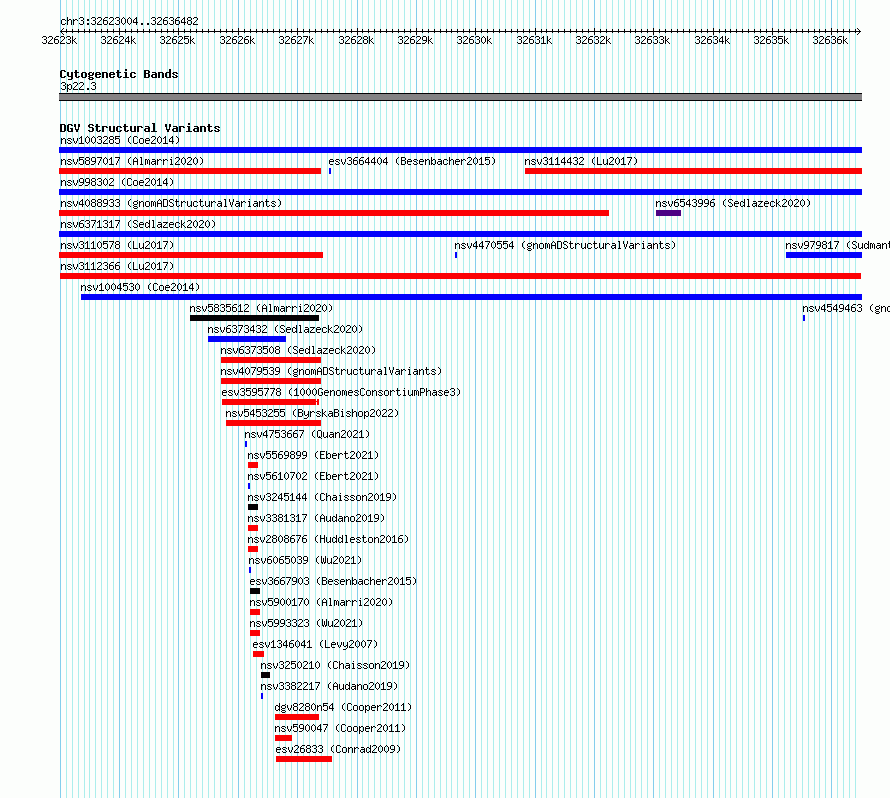890x798 pixels.
Task: Open nsv5835612 (Almarri2020) label
Action: pyautogui.click(x=261, y=308)
